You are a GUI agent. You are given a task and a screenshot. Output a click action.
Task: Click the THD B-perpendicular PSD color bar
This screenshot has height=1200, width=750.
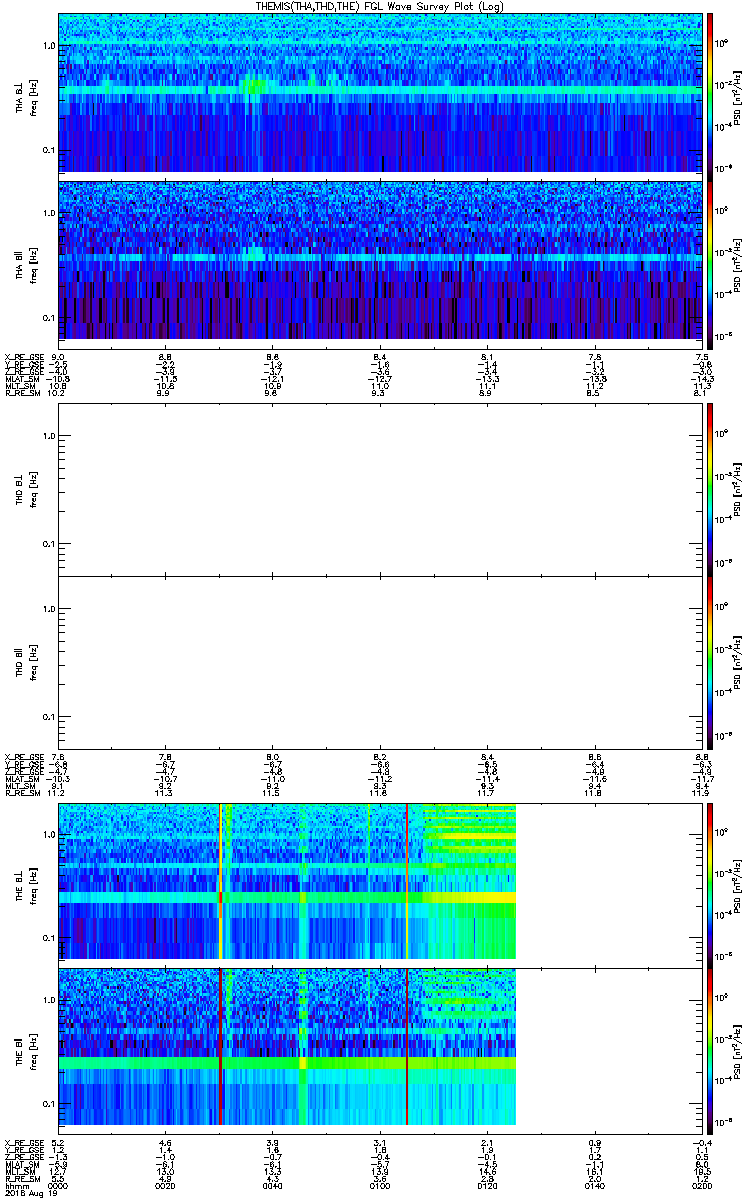(x=710, y=488)
